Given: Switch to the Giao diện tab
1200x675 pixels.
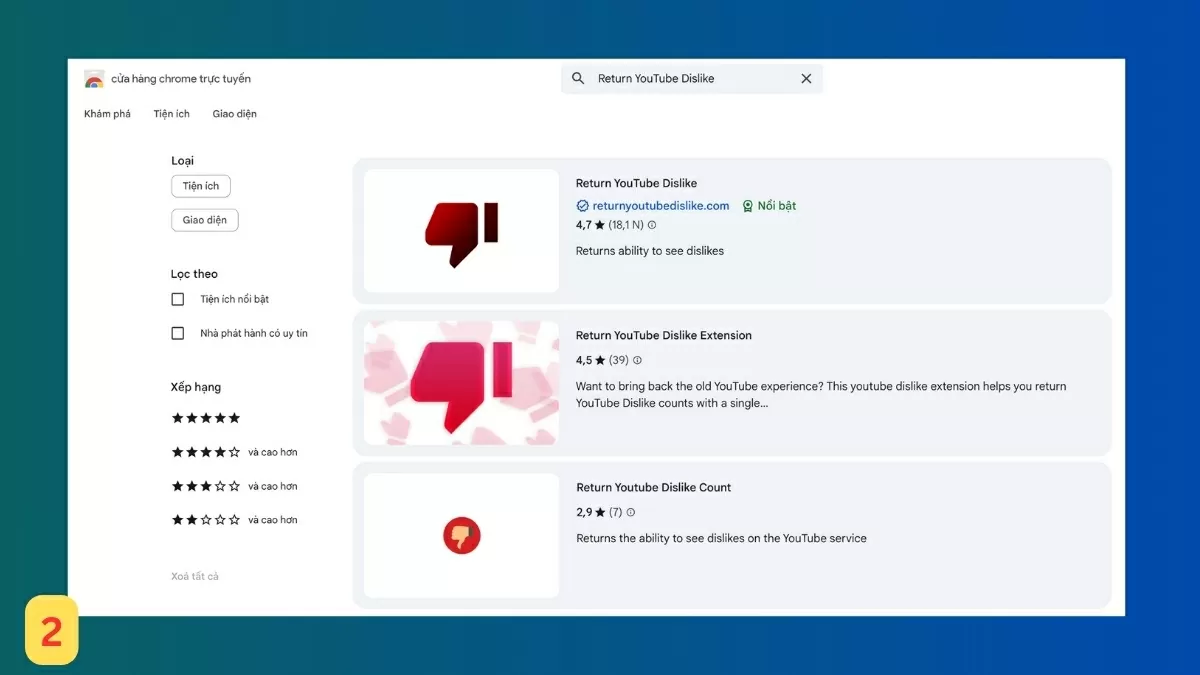Looking at the screenshot, I should click(234, 114).
